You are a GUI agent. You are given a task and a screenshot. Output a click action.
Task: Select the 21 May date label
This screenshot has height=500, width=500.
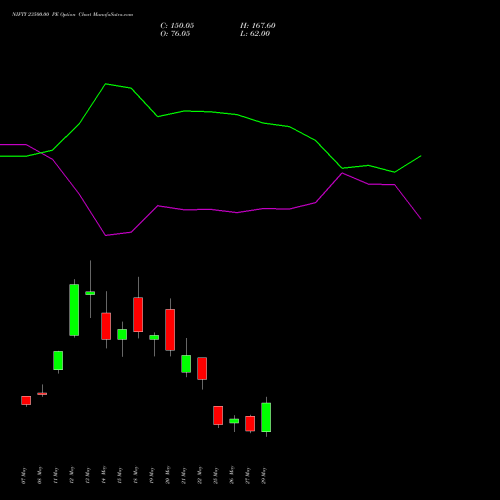pos(184,476)
